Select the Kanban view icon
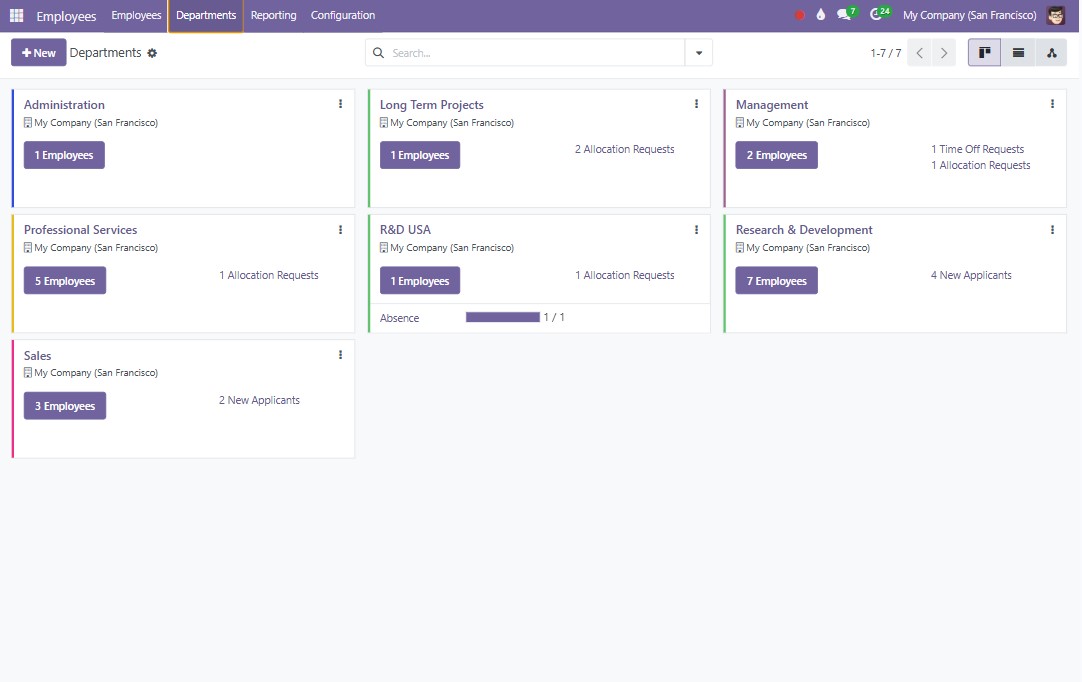 [x=984, y=52]
